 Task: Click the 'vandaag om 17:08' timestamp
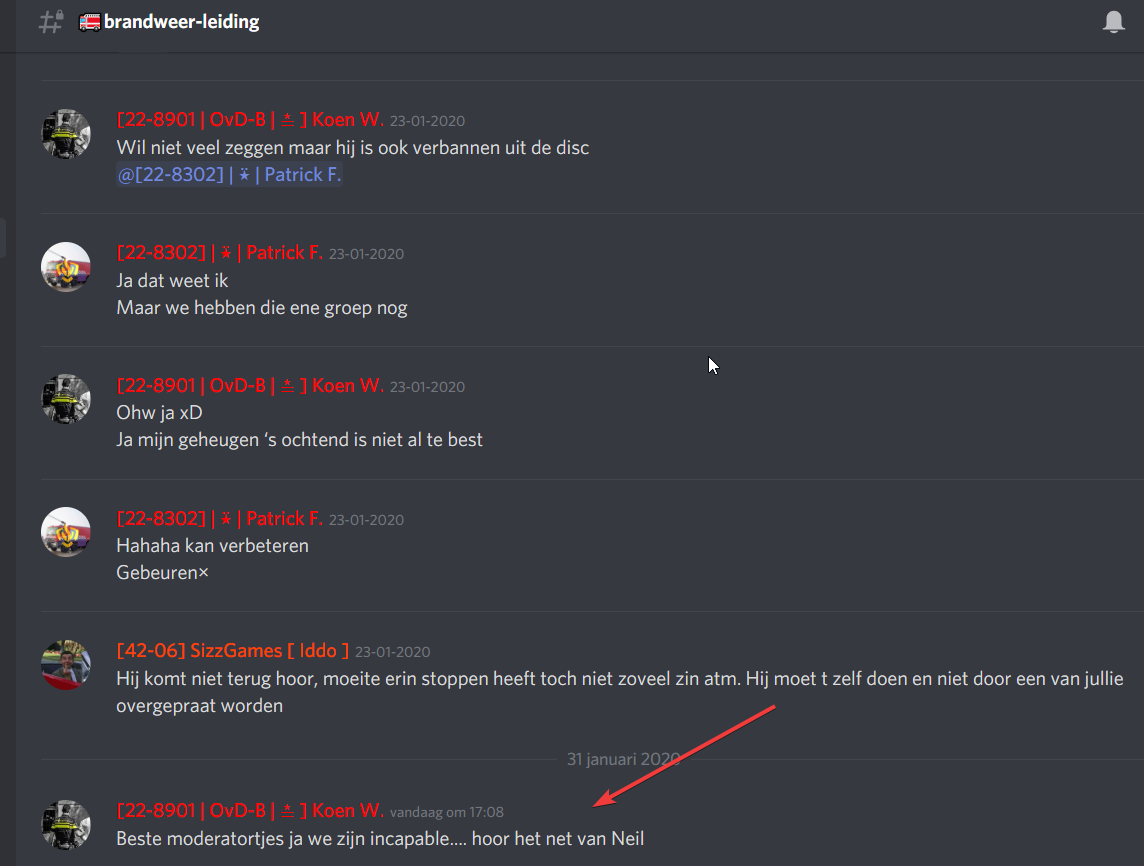(447, 812)
